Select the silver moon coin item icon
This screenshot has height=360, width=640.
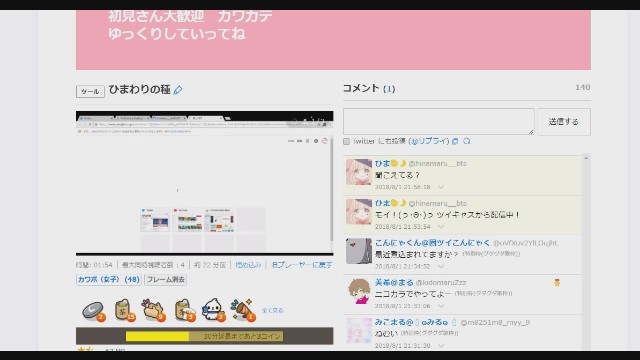93,311
